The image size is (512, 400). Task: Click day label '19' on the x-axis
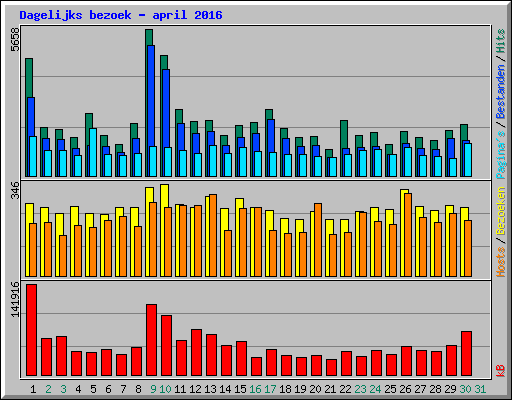click(x=300, y=389)
